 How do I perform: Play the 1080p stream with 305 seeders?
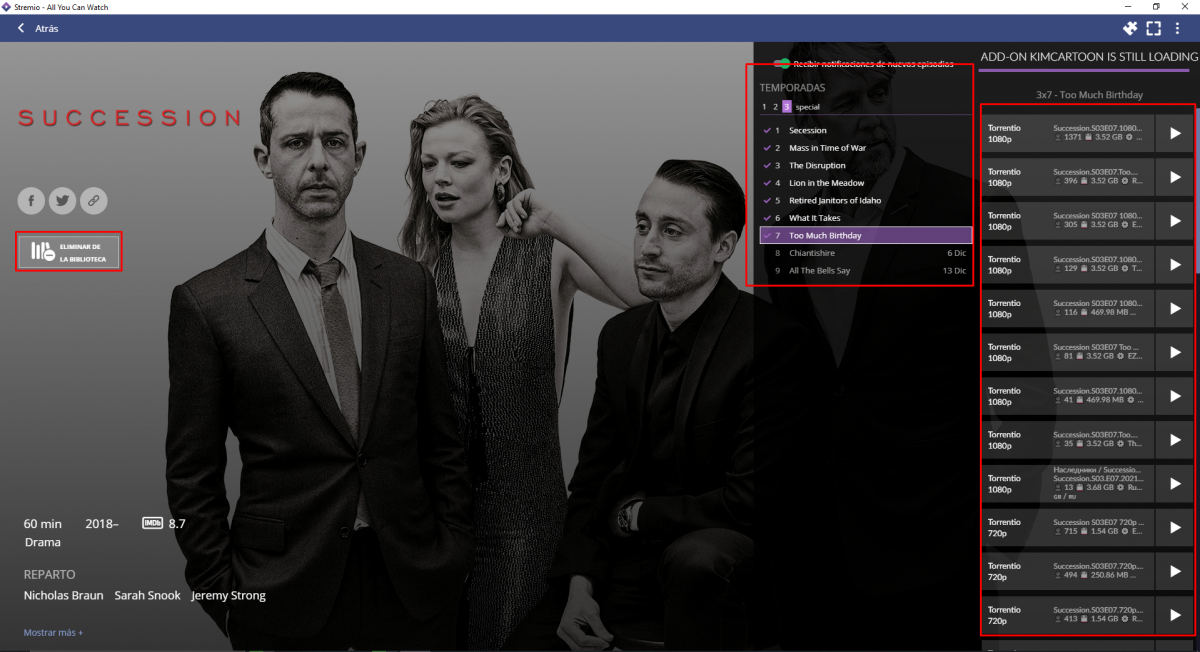[x=1175, y=221]
